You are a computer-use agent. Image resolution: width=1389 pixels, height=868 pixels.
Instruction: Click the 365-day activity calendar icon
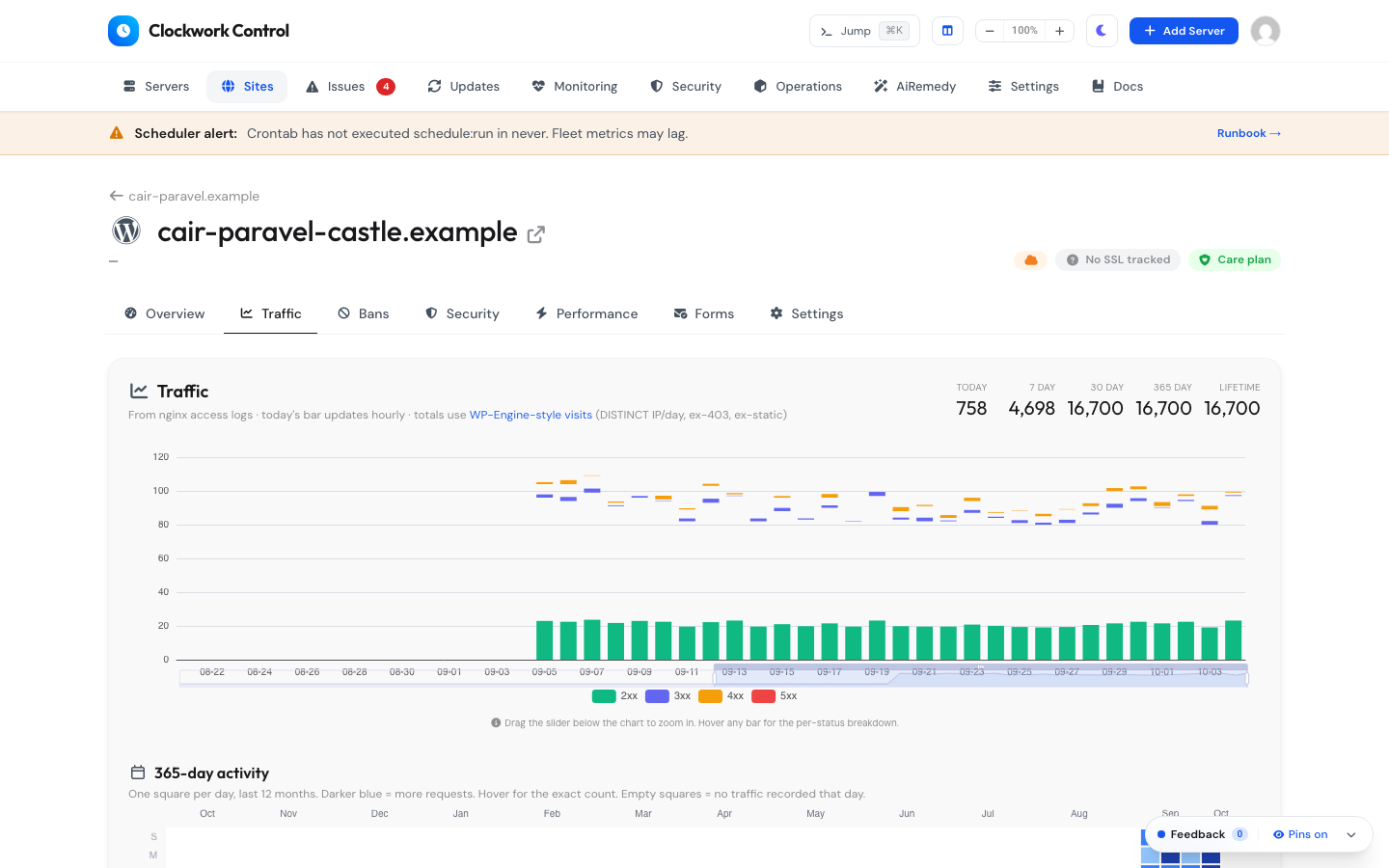tap(138, 773)
